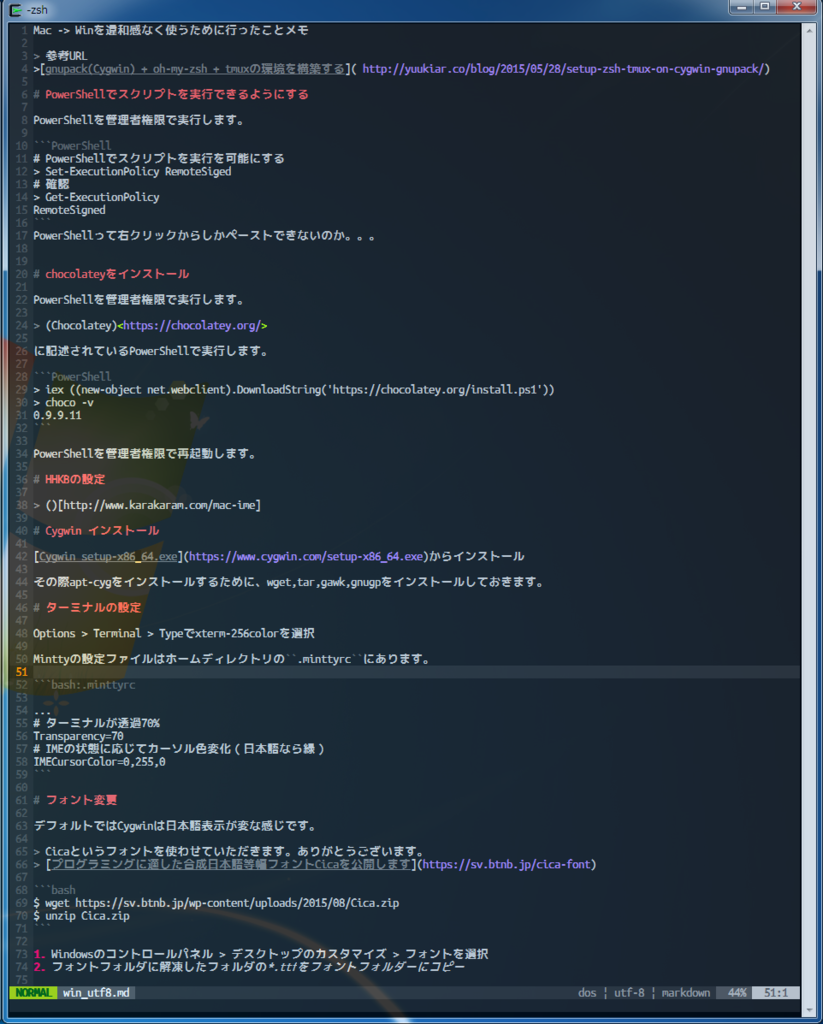
Task: Click list item 1 about Windowsのコントロールパネル
Action: pos(261,954)
